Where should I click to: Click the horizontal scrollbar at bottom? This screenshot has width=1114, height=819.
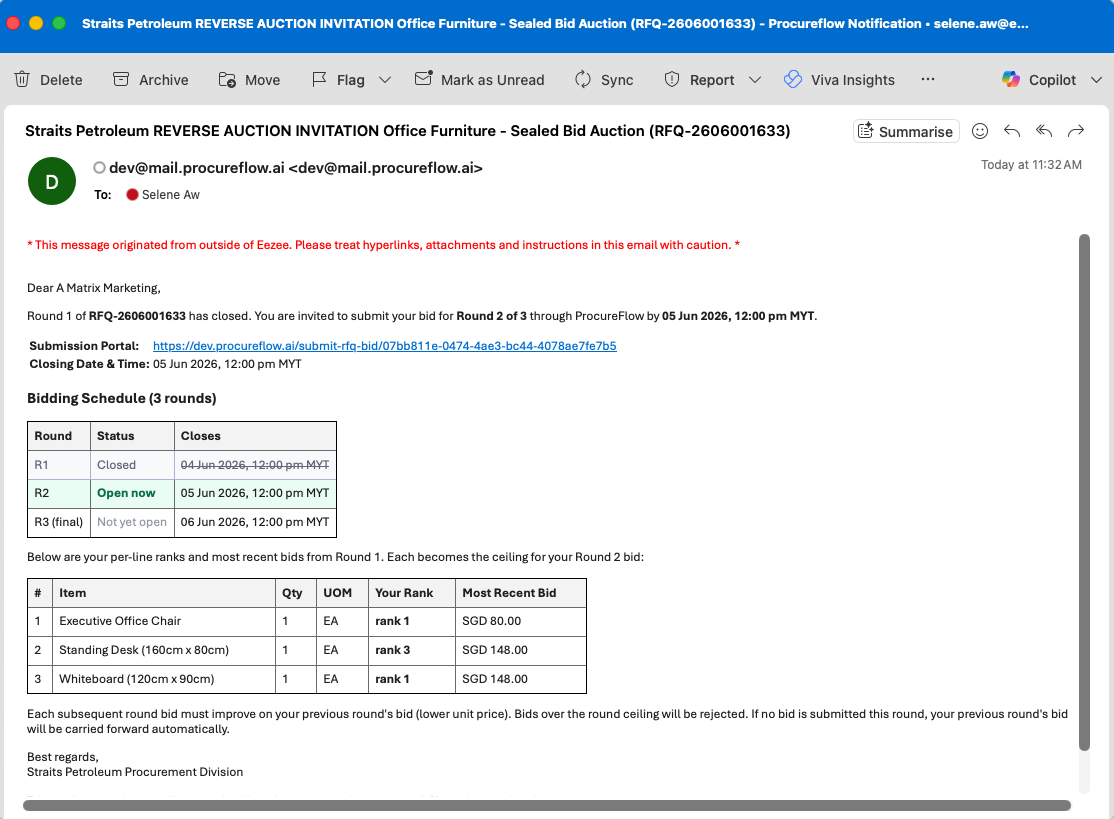coord(547,806)
